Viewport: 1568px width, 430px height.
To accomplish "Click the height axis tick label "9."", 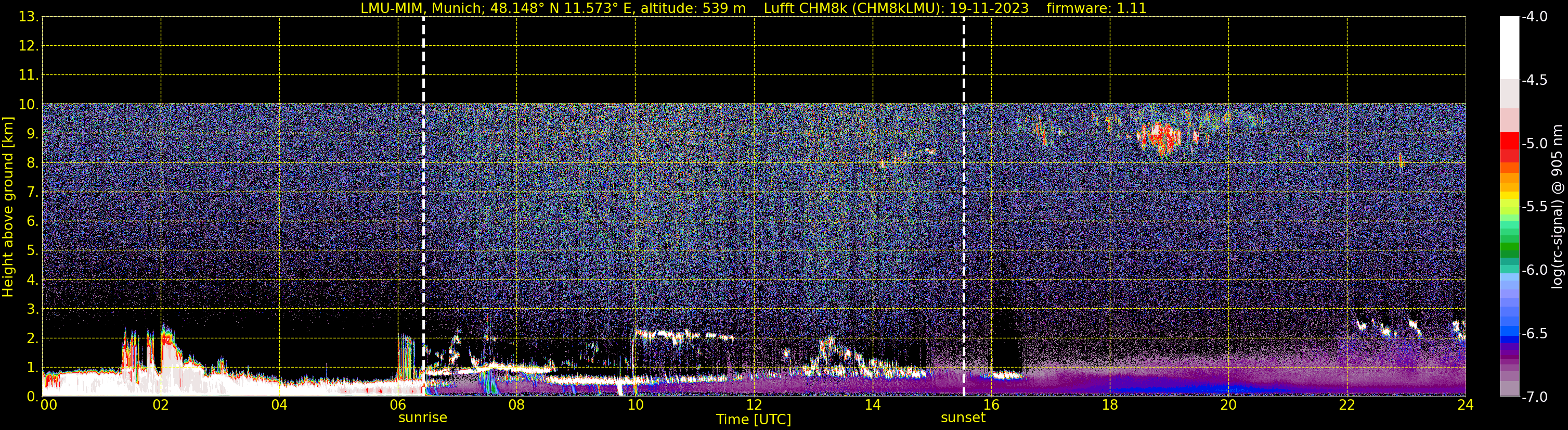I will [32, 133].
